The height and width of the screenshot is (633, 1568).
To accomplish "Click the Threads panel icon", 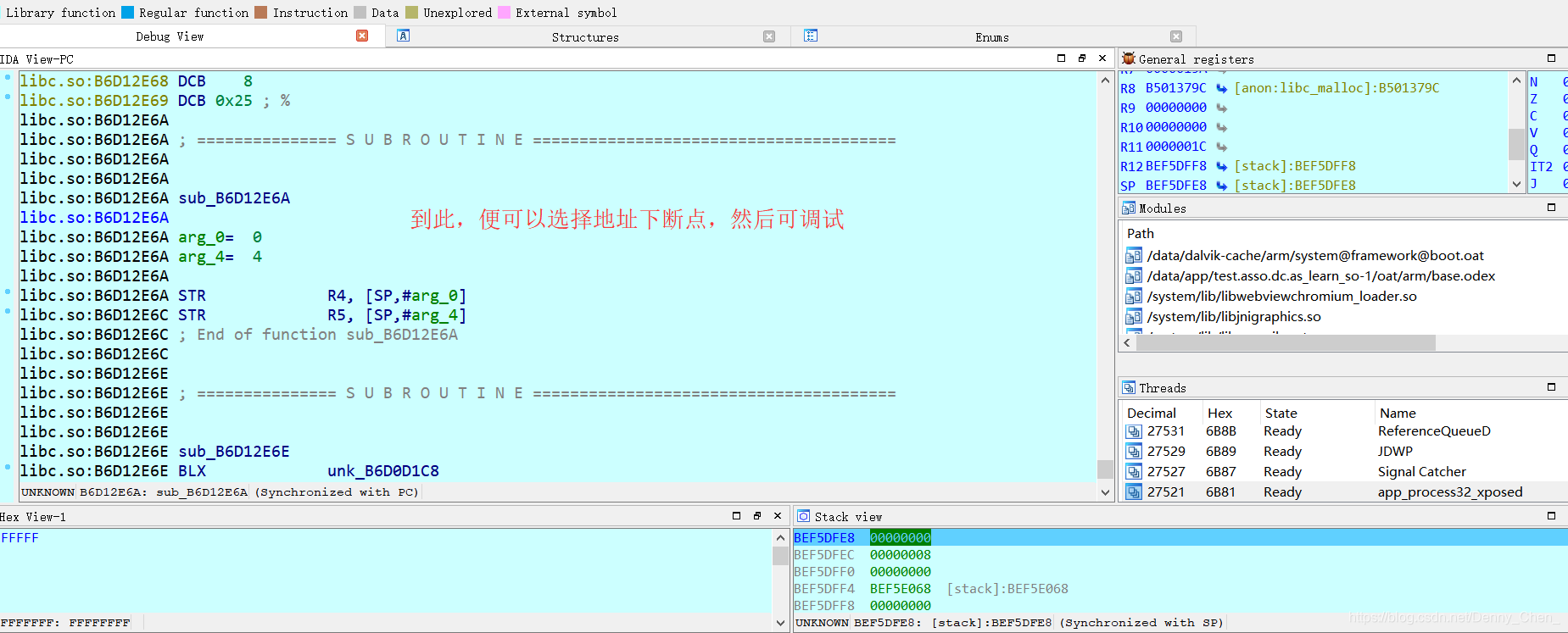I will click(x=1129, y=387).
